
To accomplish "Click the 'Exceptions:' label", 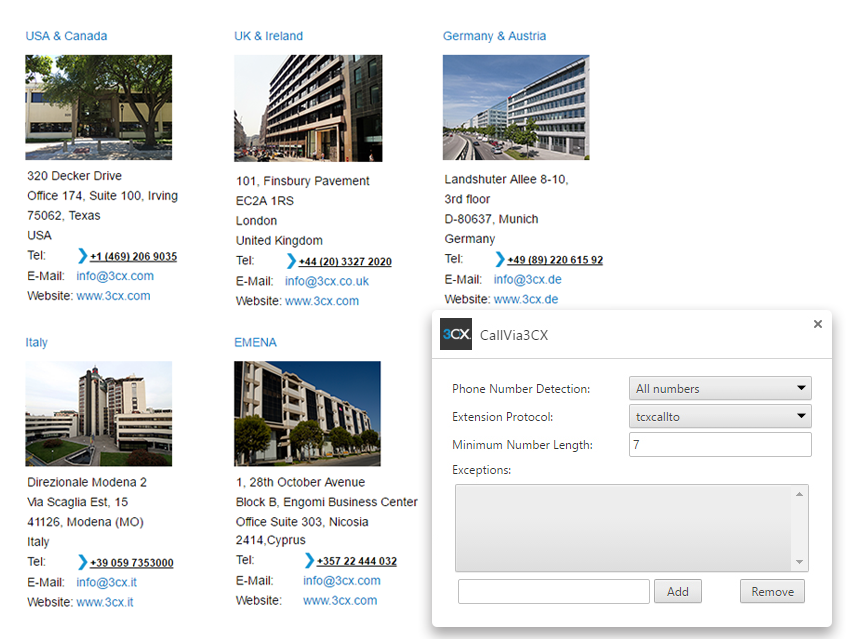I will [x=481, y=470].
